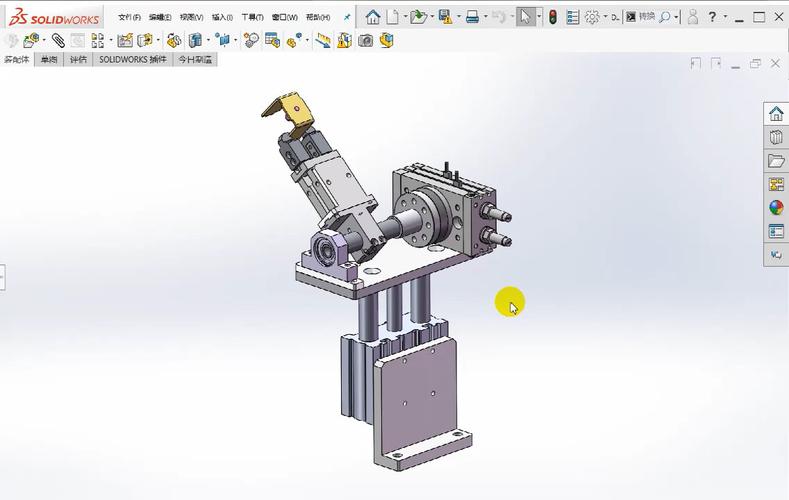The height and width of the screenshot is (500, 789).
Task: Open the 工具(T) menu
Action: pyautogui.click(x=252, y=17)
